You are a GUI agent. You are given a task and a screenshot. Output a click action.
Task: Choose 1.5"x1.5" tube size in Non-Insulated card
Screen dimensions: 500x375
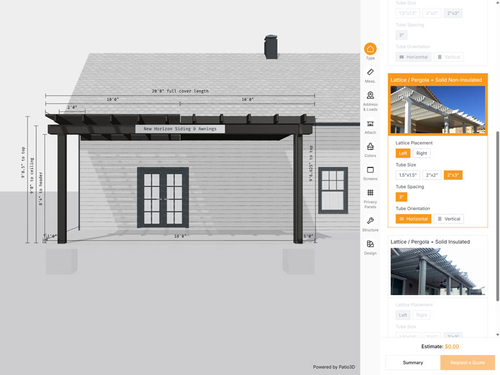click(408, 175)
